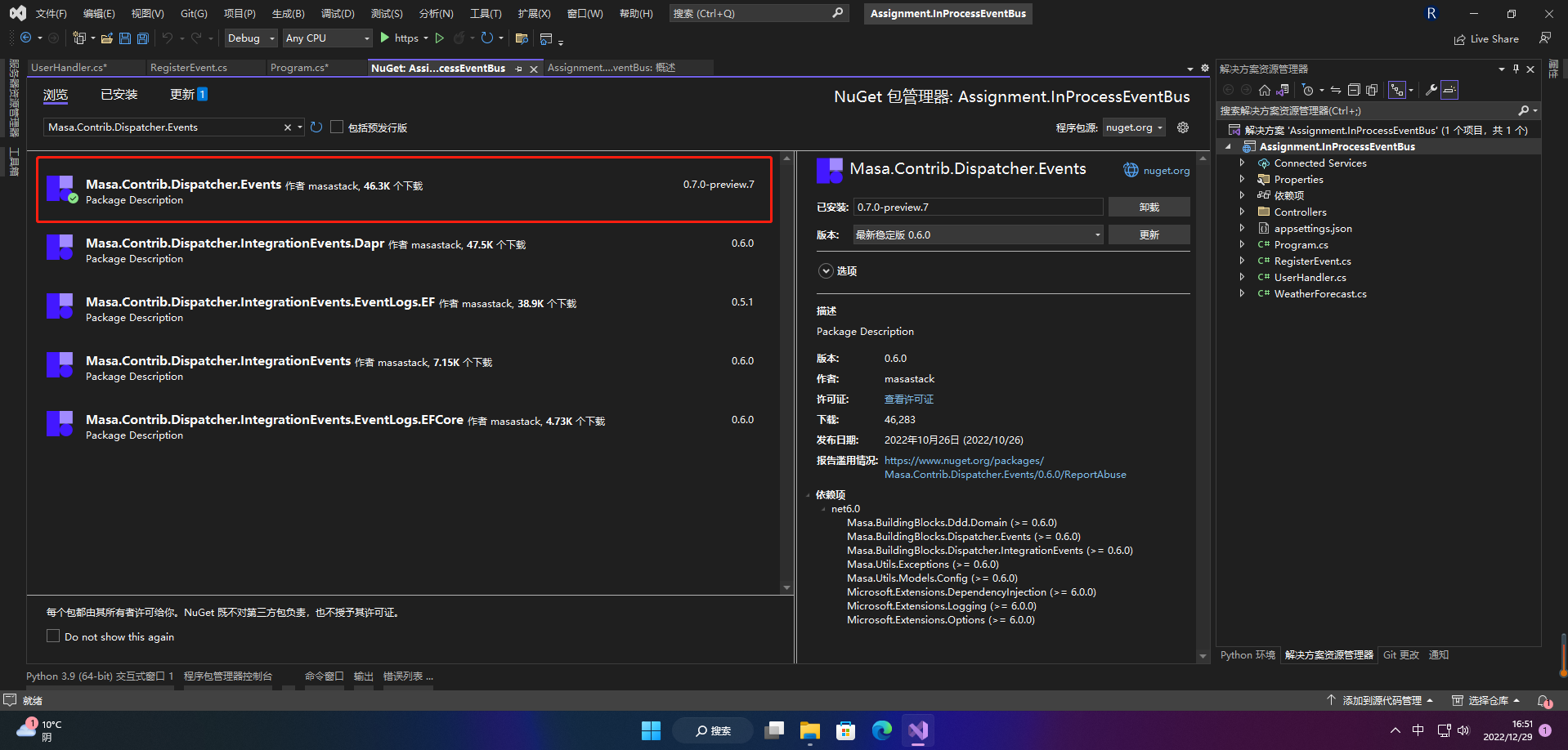This screenshot has width=1568, height=750.
Task: Select WeatherForecast.cs in Solution Explorer
Action: click(1319, 294)
